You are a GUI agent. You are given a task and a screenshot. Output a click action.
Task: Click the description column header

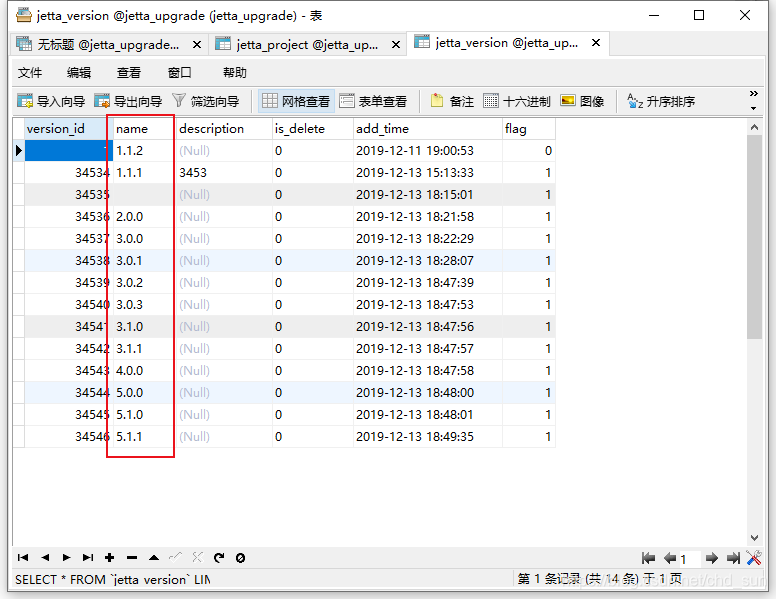[224, 129]
